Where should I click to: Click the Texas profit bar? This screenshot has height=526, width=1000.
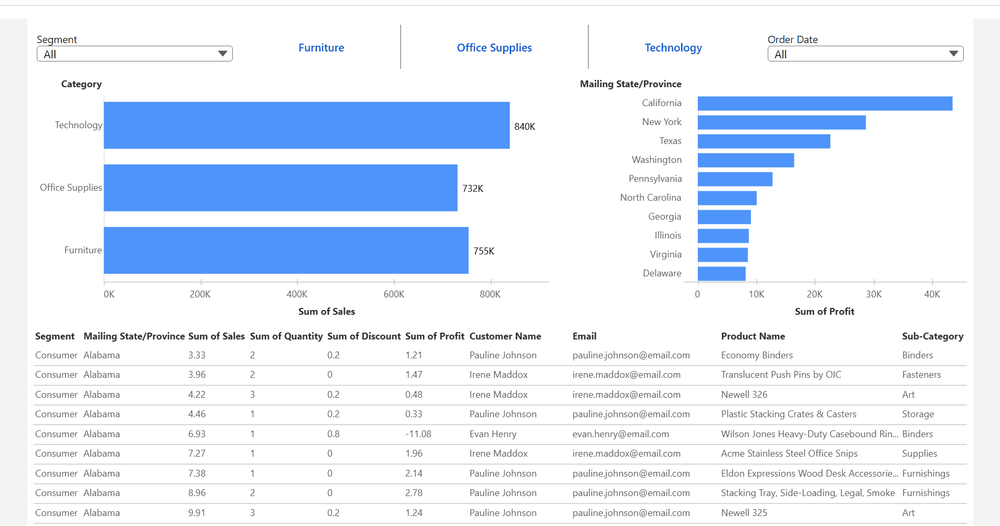[x=763, y=141]
